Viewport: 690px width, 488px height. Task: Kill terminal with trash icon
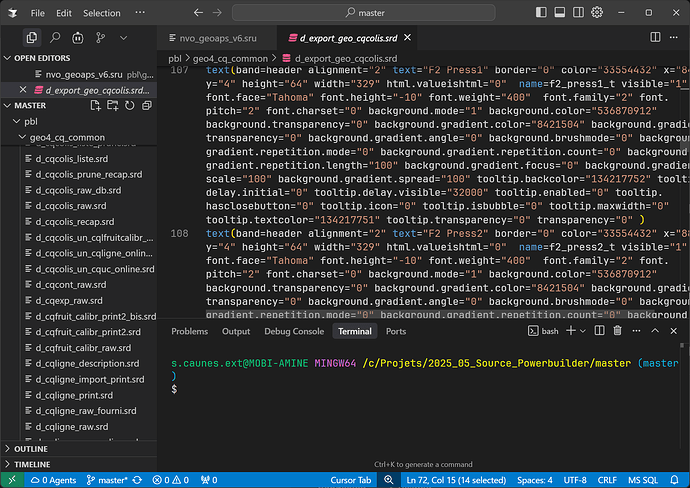point(617,331)
